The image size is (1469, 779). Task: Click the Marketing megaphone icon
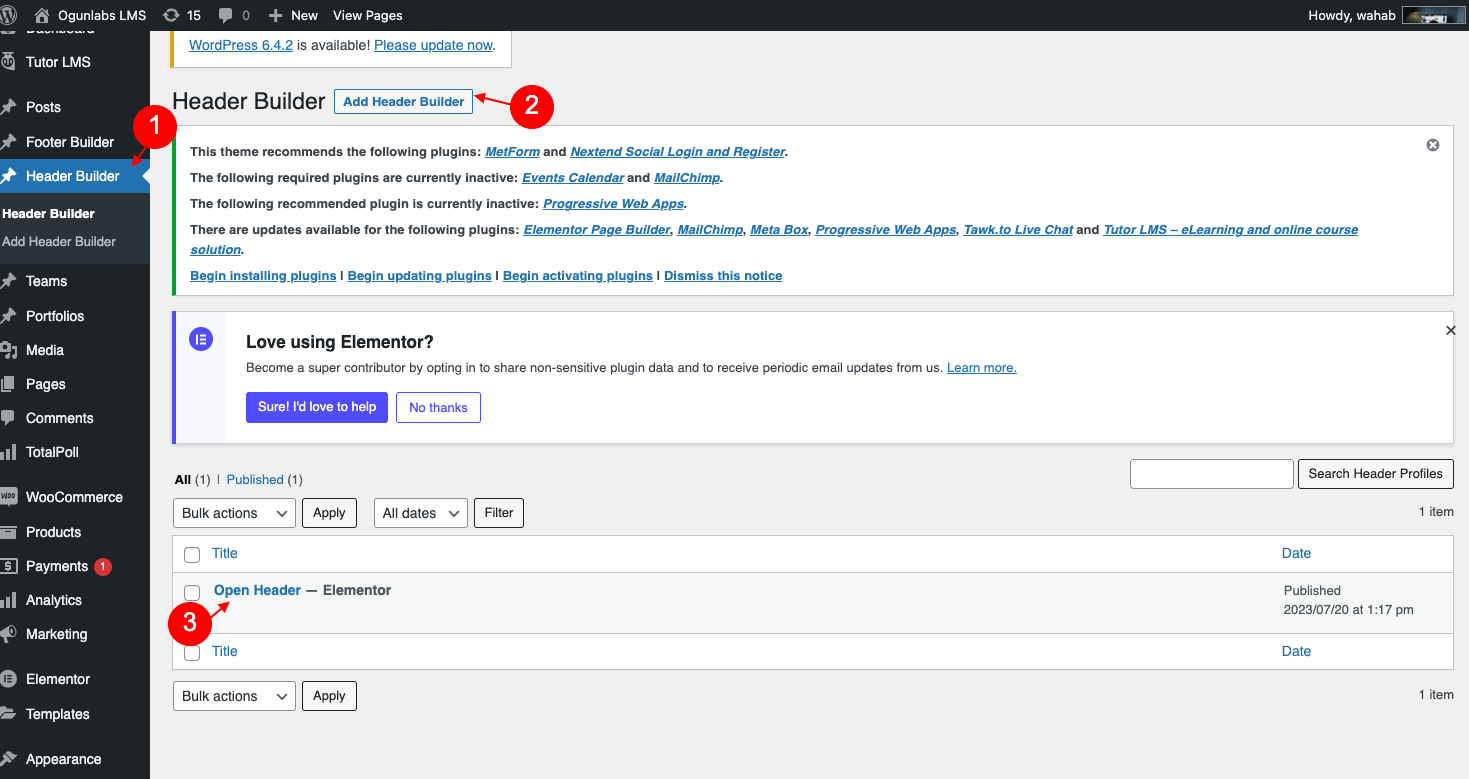[x=9, y=634]
